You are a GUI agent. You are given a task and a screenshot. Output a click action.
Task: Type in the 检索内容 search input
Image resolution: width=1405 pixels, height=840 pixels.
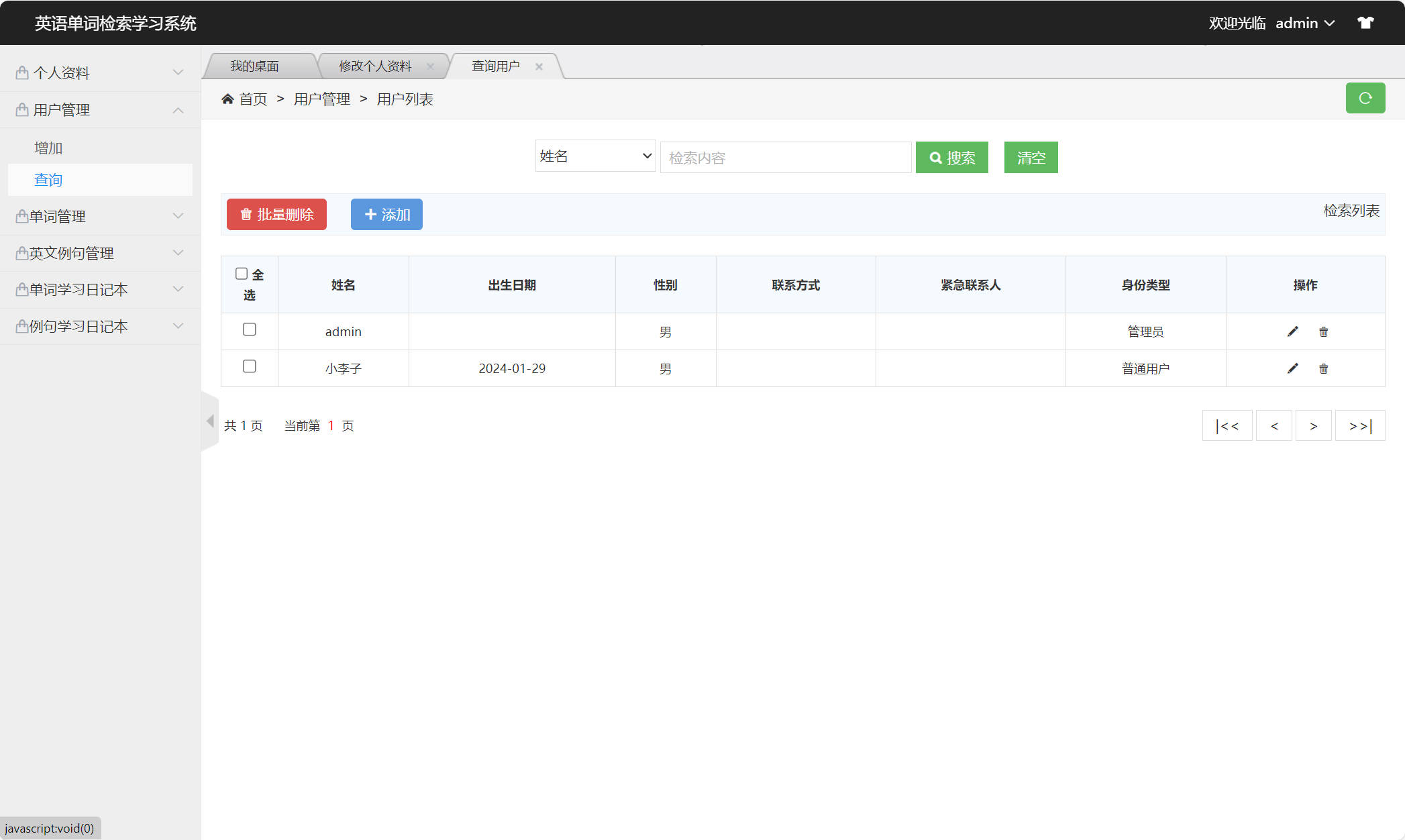click(785, 157)
